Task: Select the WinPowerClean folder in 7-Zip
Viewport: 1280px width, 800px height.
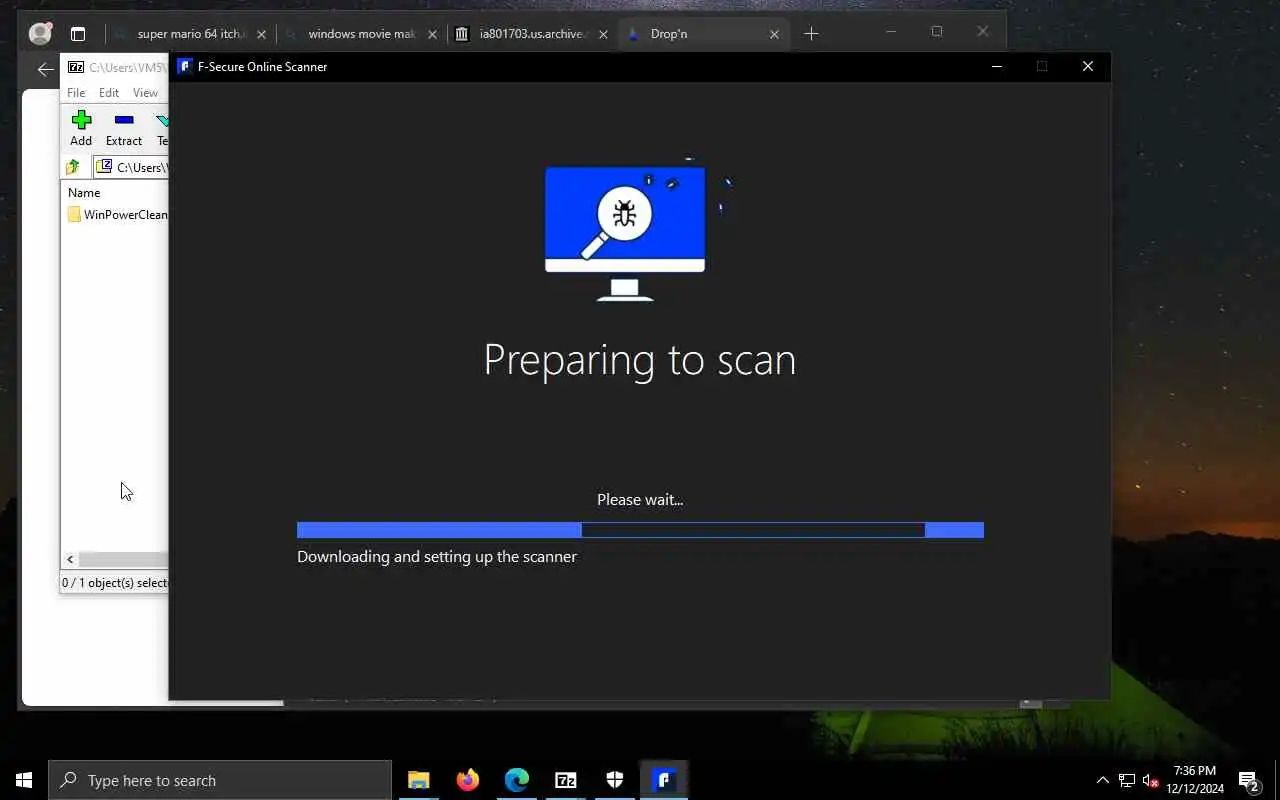Action: [117, 215]
